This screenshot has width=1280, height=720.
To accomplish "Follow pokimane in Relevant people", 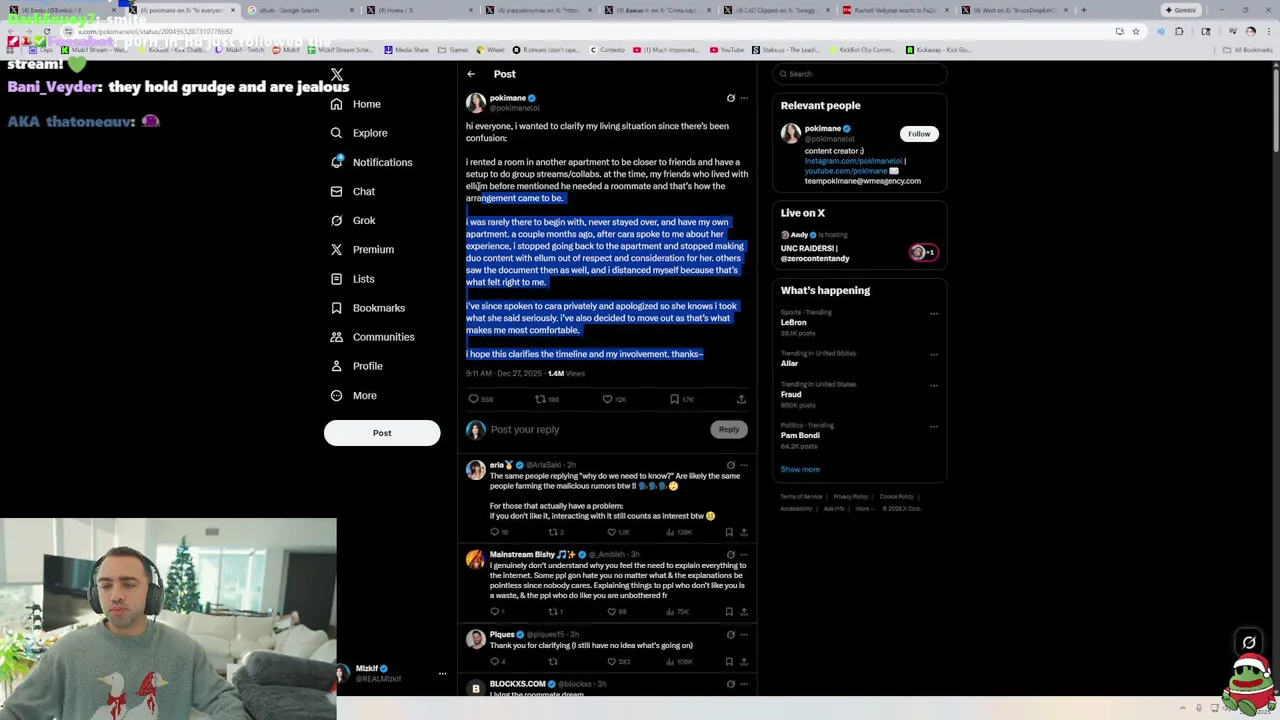I will coord(919,134).
